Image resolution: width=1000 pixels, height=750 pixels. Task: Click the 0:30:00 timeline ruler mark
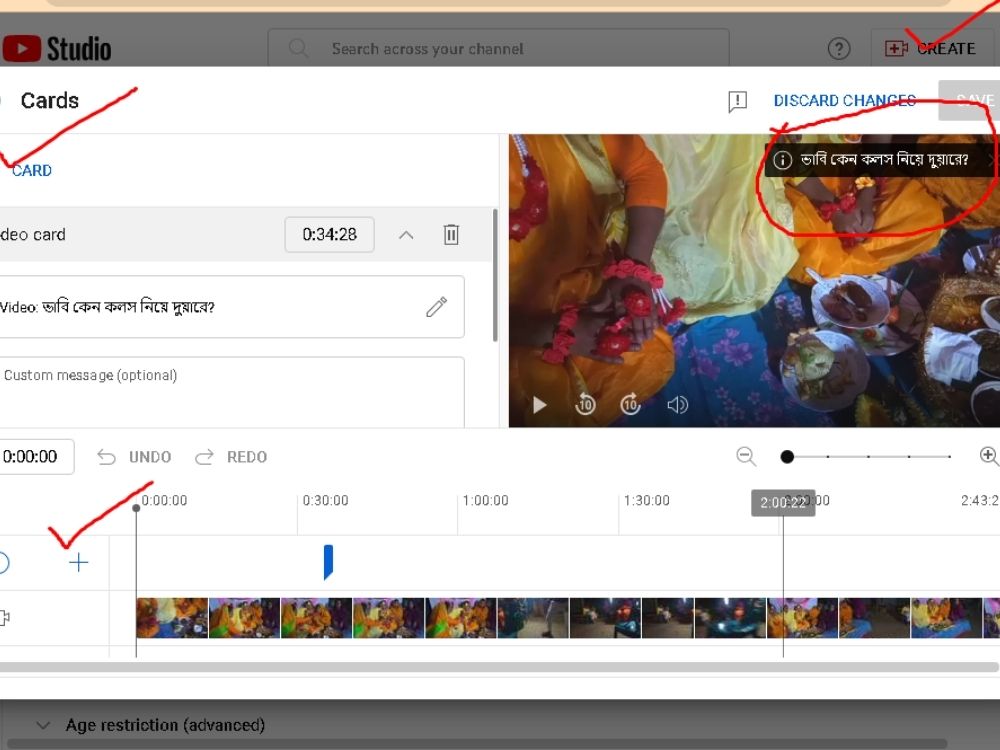click(x=325, y=501)
